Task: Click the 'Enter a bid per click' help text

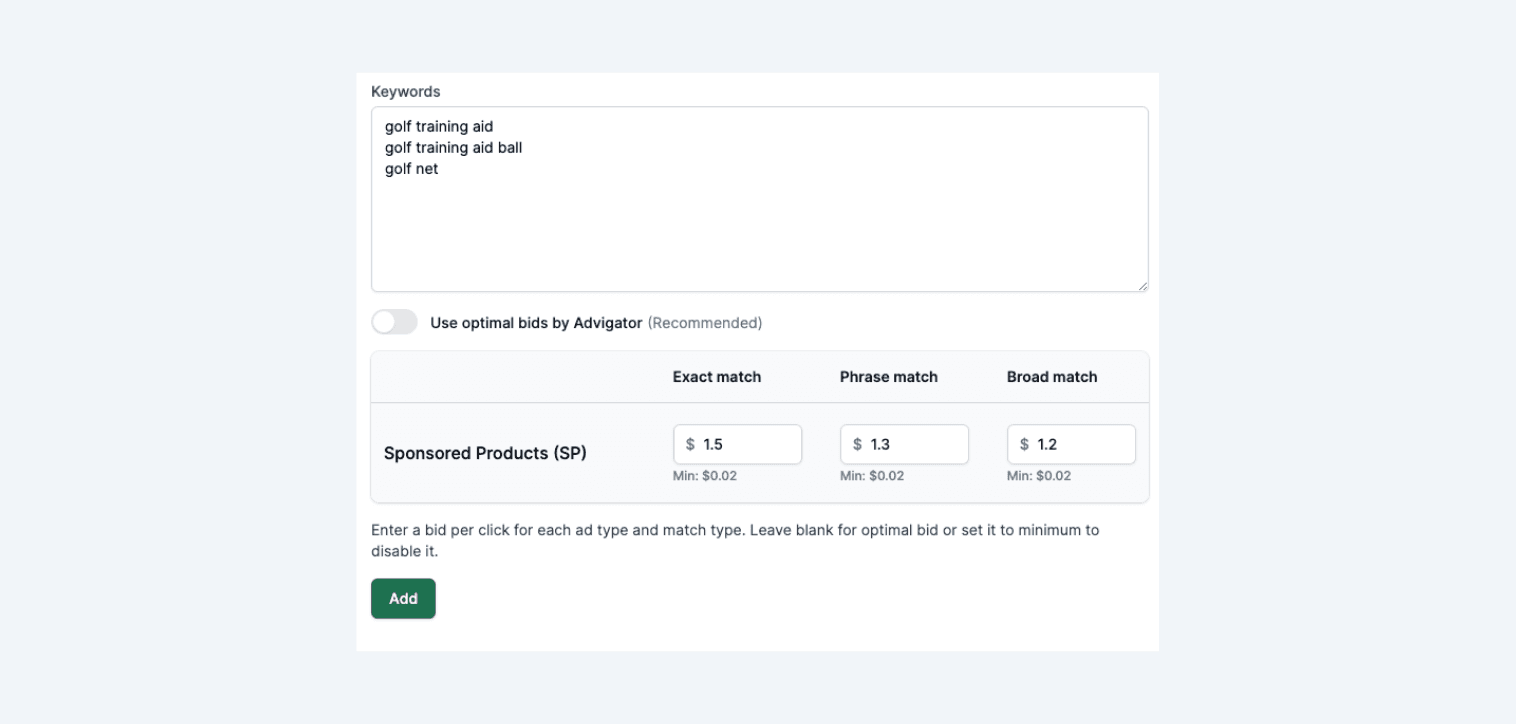Action: pos(735,540)
